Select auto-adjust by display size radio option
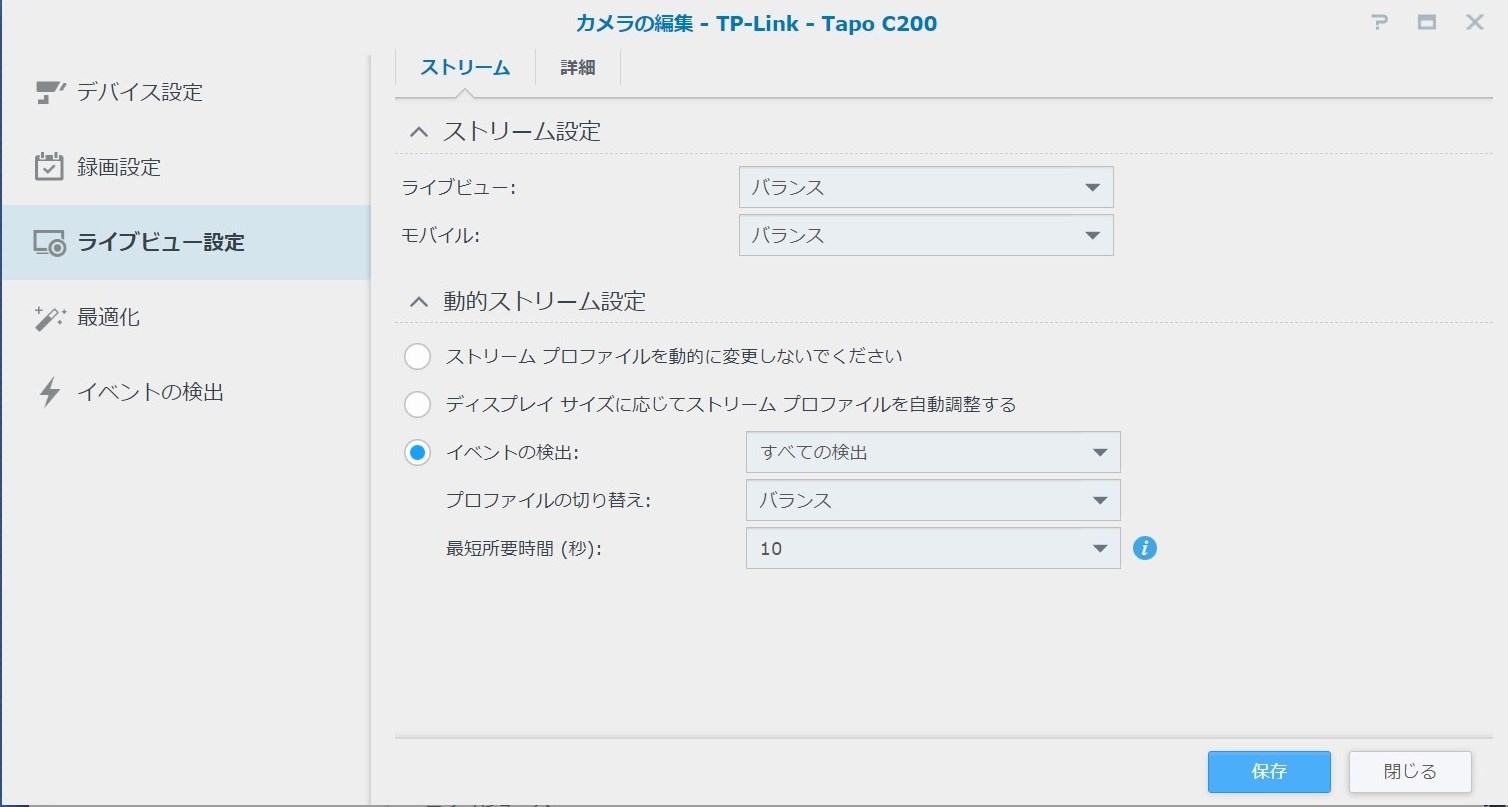Viewport: 1508px width, 807px height. click(x=417, y=404)
